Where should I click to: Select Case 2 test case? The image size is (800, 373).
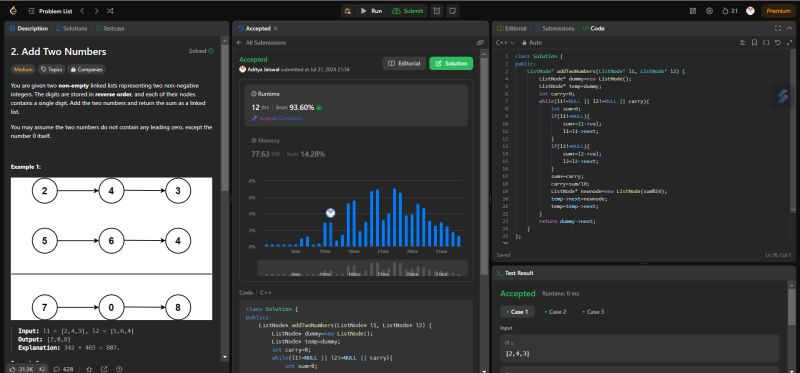coord(555,312)
